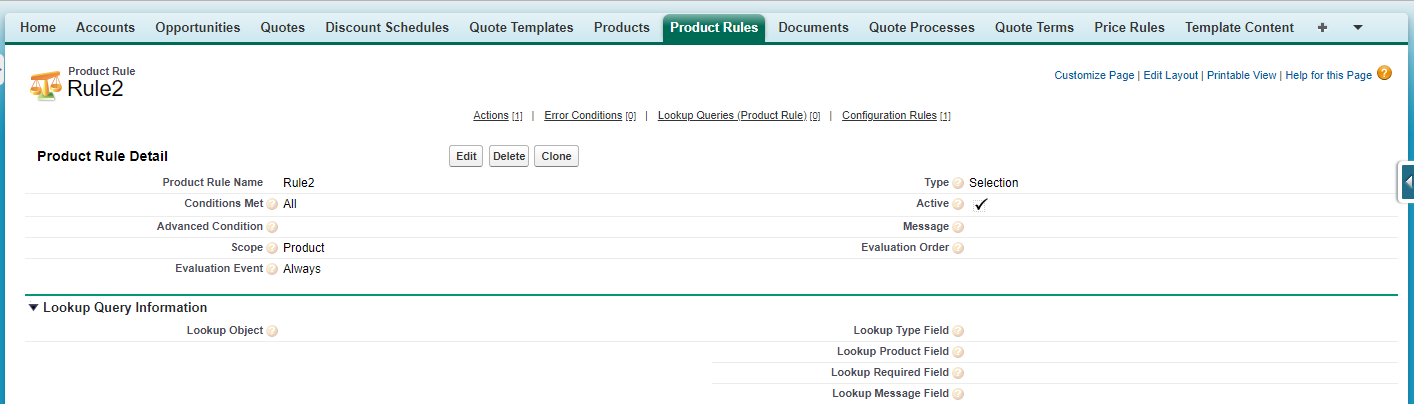Jump to Configuration Rules related list

pyautogui.click(x=889, y=116)
